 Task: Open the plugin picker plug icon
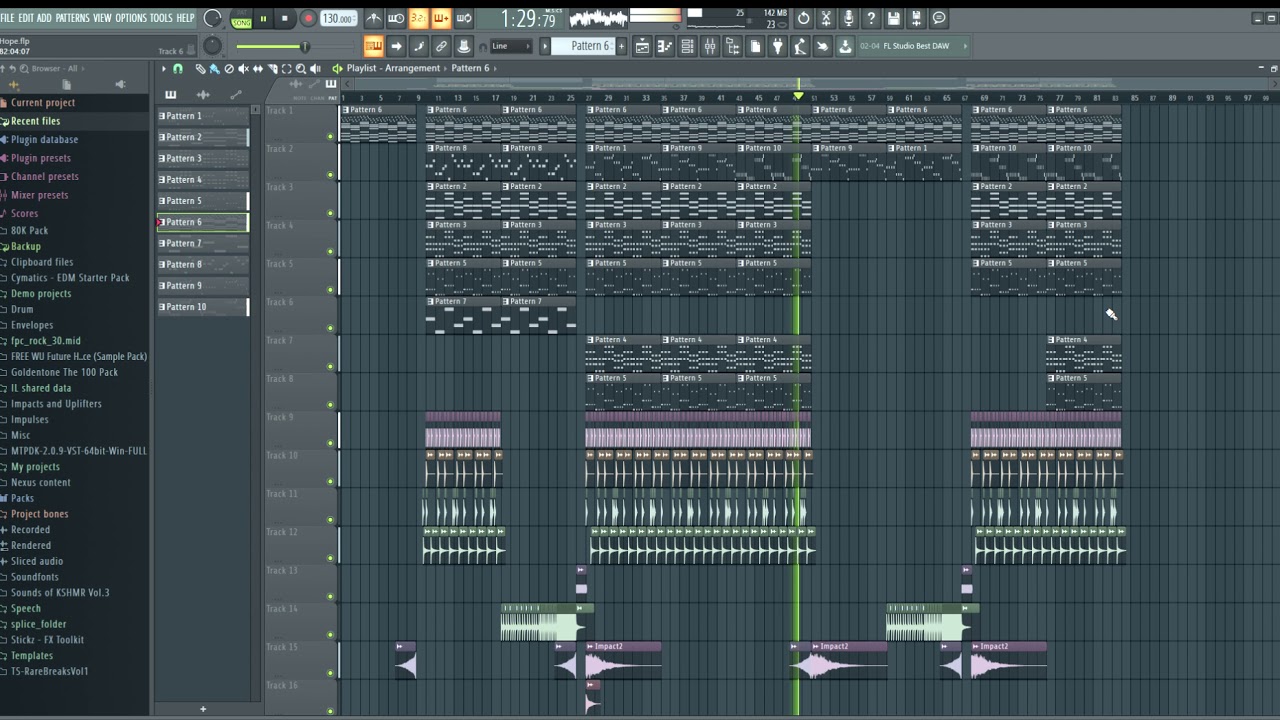click(x=777, y=46)
